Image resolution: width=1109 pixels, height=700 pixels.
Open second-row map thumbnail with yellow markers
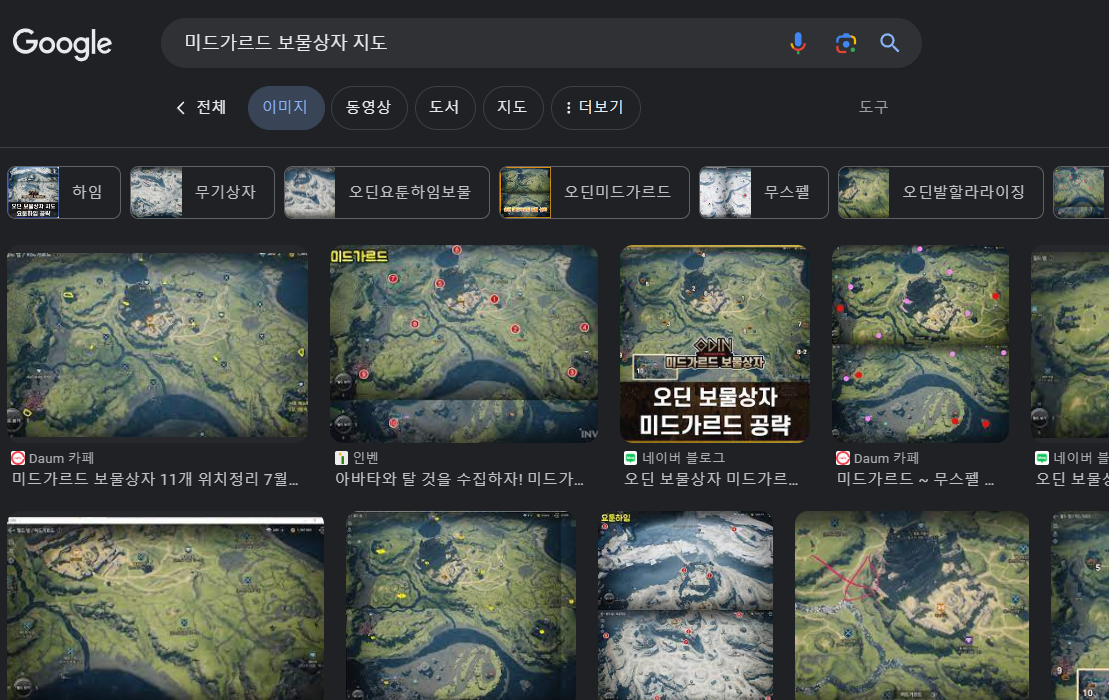point(460,606)
